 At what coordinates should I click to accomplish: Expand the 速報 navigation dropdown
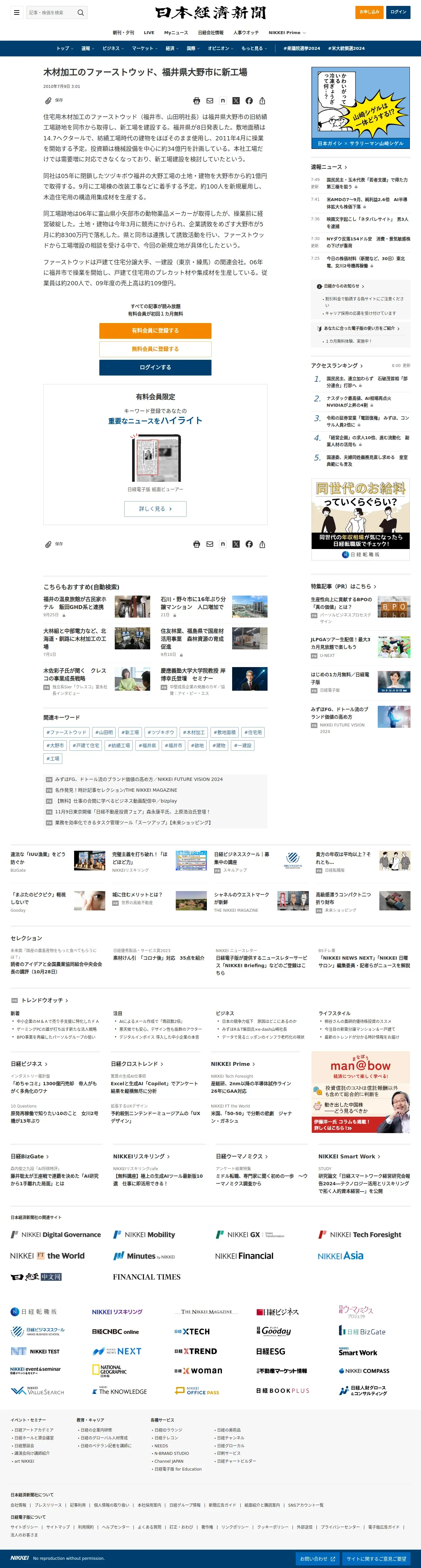click(88, 49)
